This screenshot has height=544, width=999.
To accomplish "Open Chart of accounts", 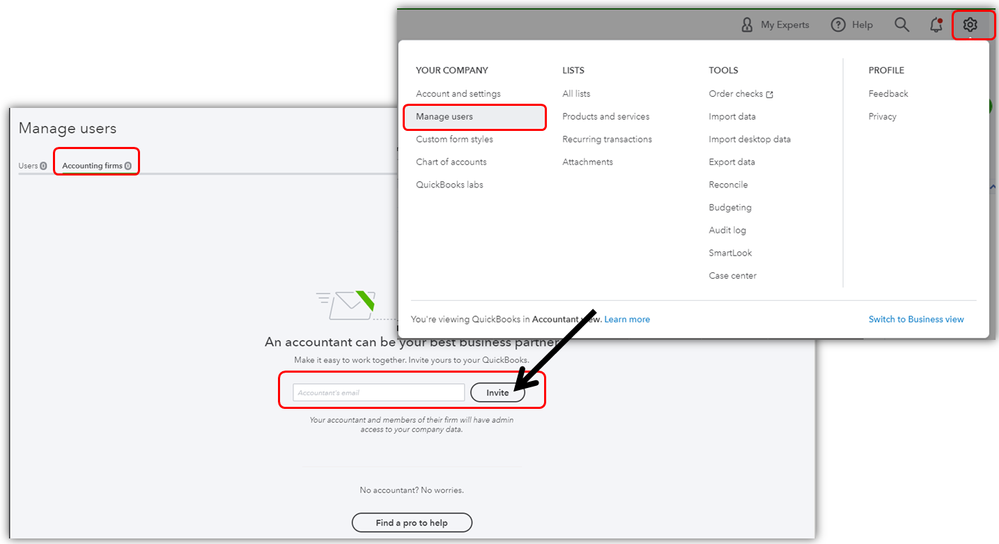I will pos(451,162).
